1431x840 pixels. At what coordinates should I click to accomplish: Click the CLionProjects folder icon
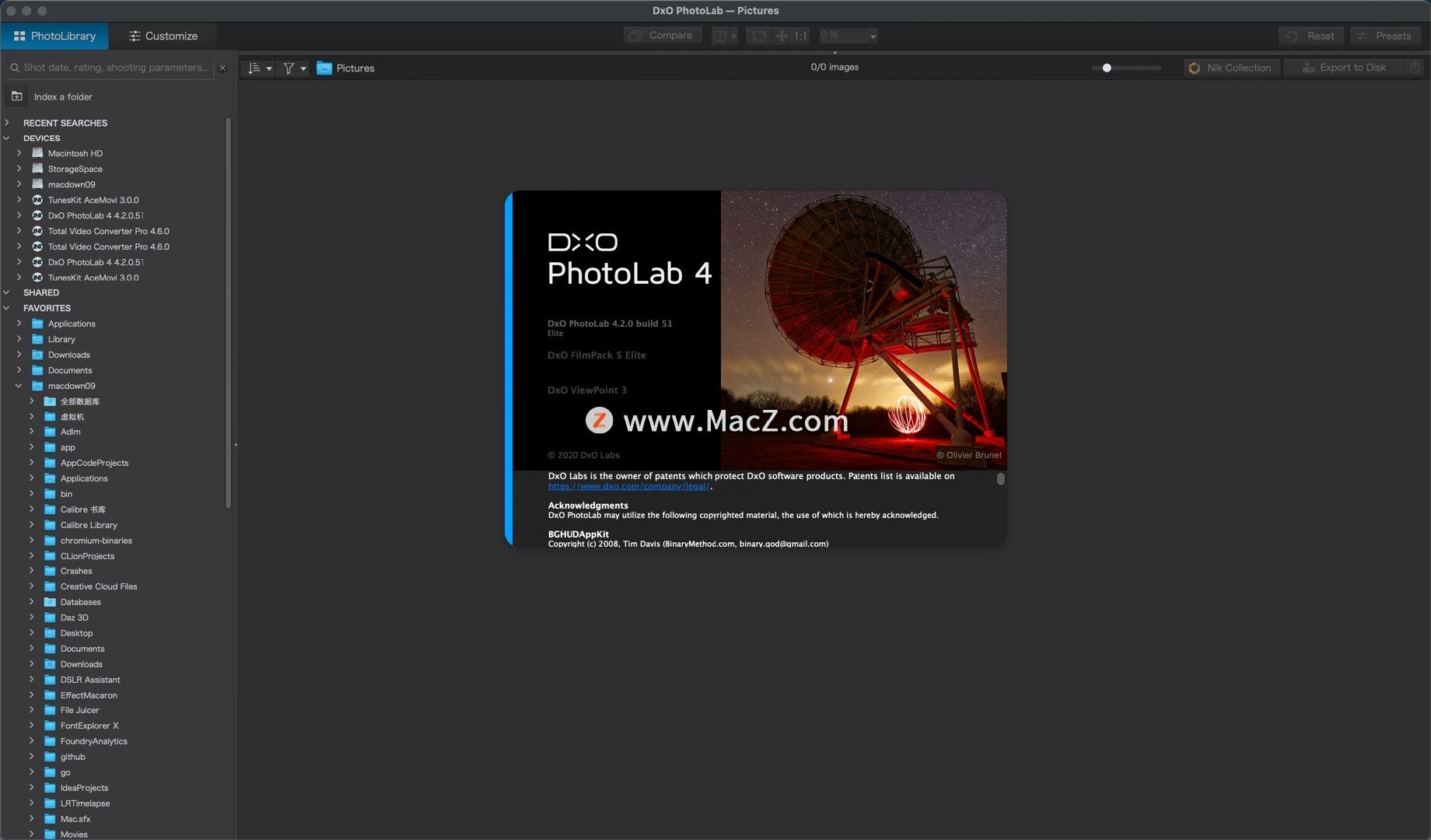[x=50, y=556]
